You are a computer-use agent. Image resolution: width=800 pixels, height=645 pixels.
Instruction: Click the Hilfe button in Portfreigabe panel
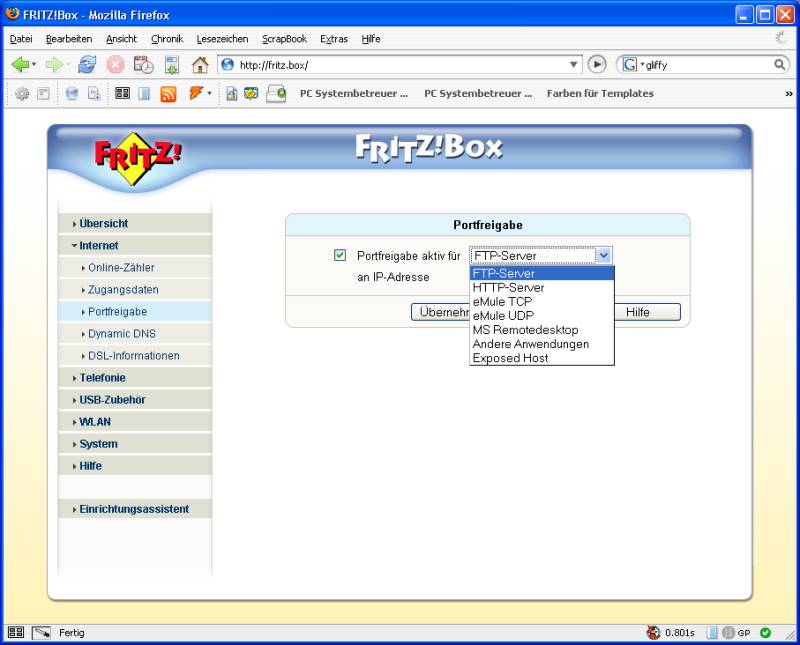(x=647, y=312)
